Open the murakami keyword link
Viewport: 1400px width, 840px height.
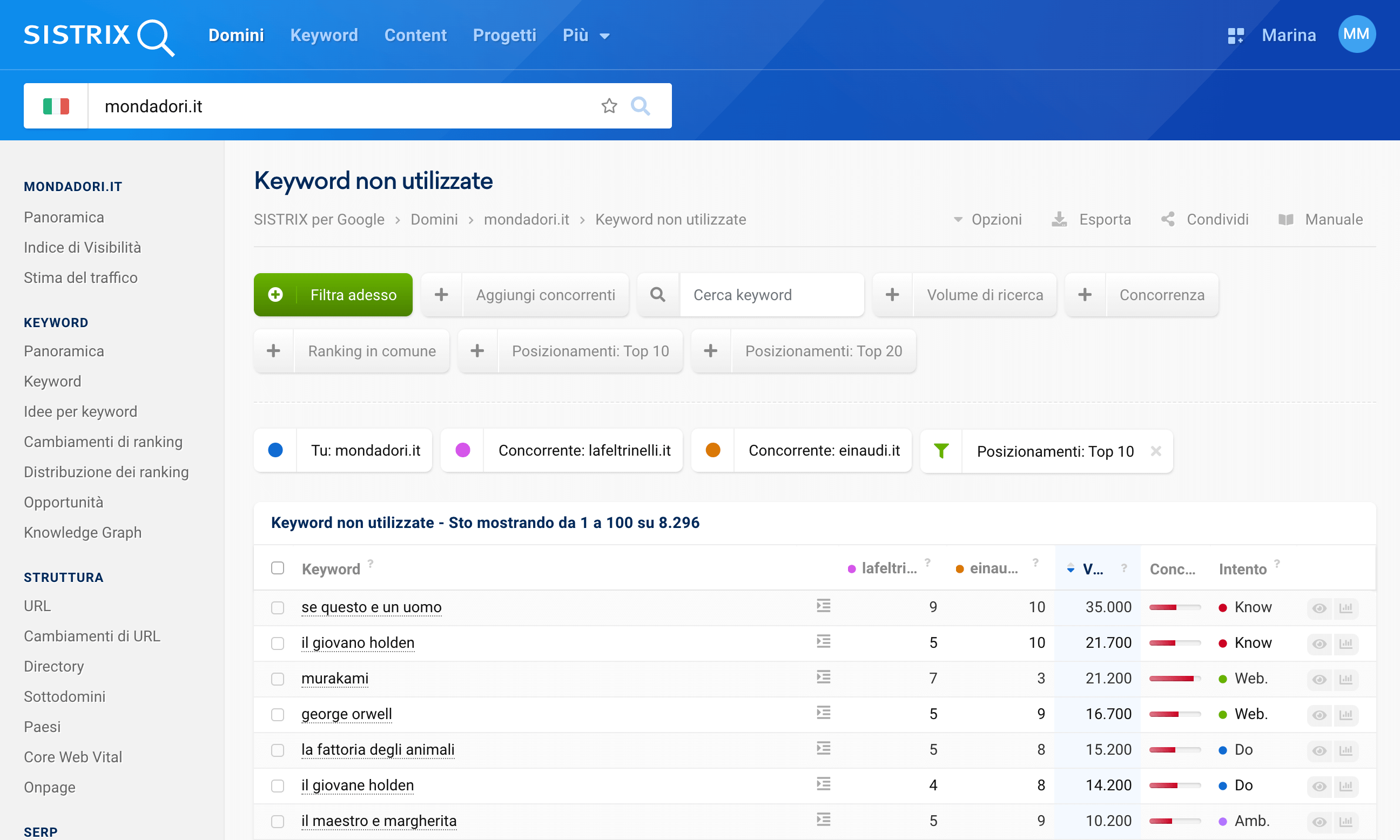pos(335,678)
